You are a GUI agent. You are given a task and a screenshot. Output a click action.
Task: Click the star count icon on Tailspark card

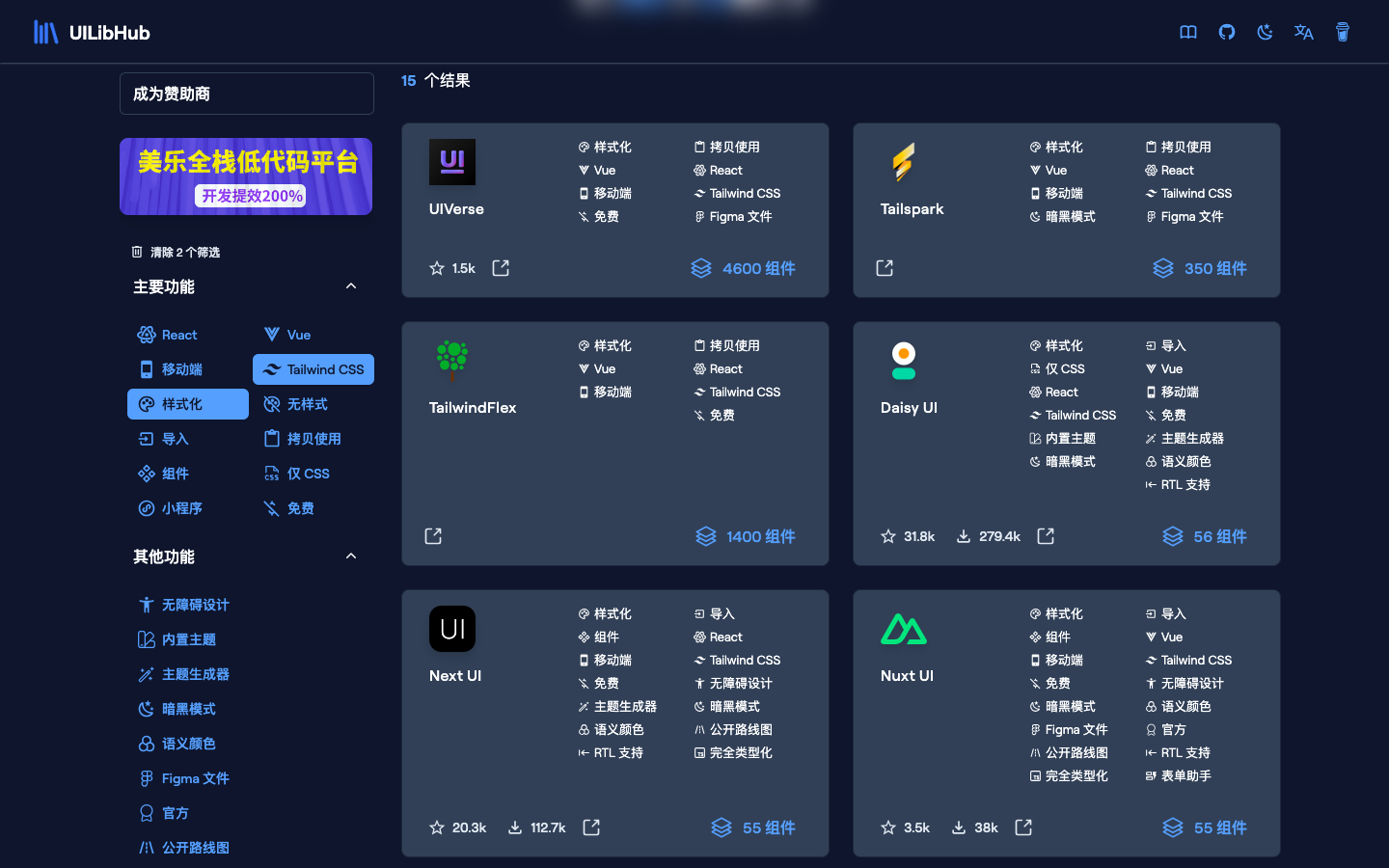884,268
